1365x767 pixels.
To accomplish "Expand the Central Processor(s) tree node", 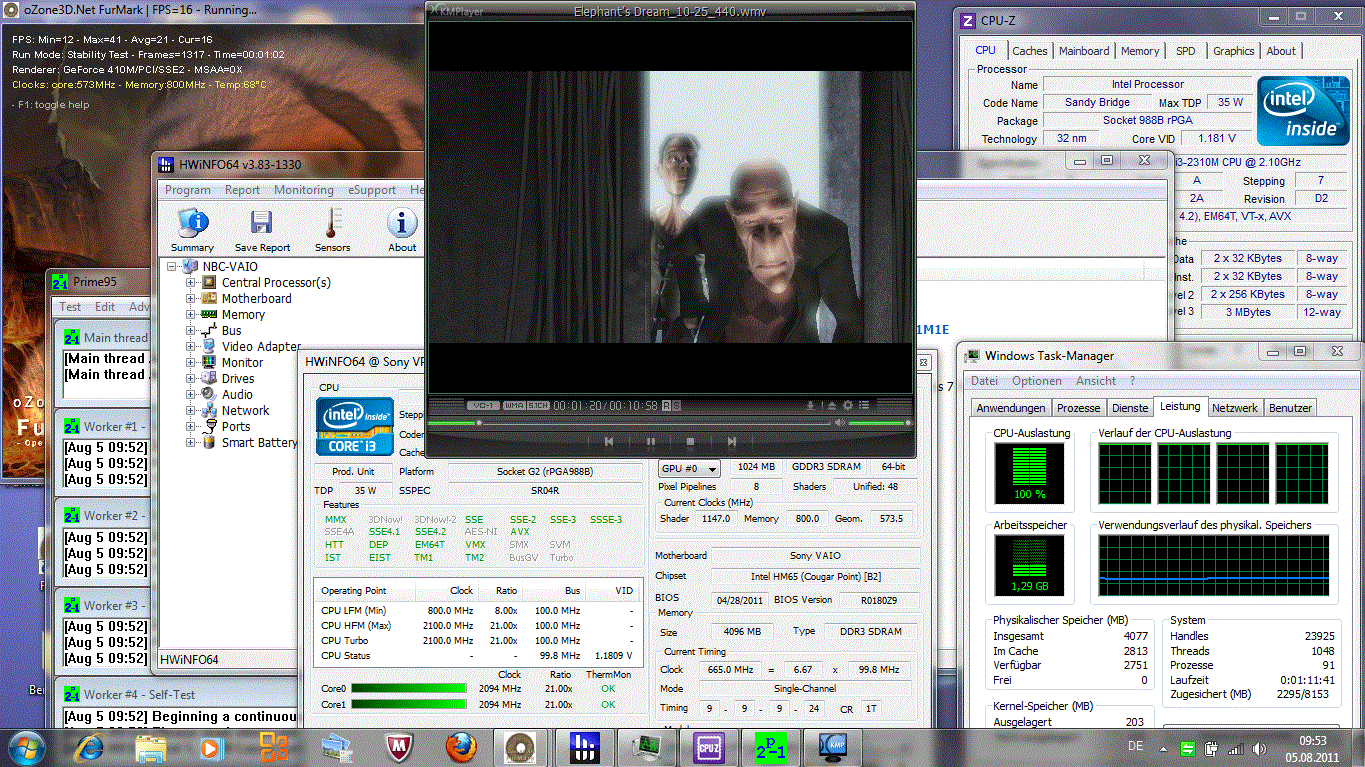I will 190,283.
